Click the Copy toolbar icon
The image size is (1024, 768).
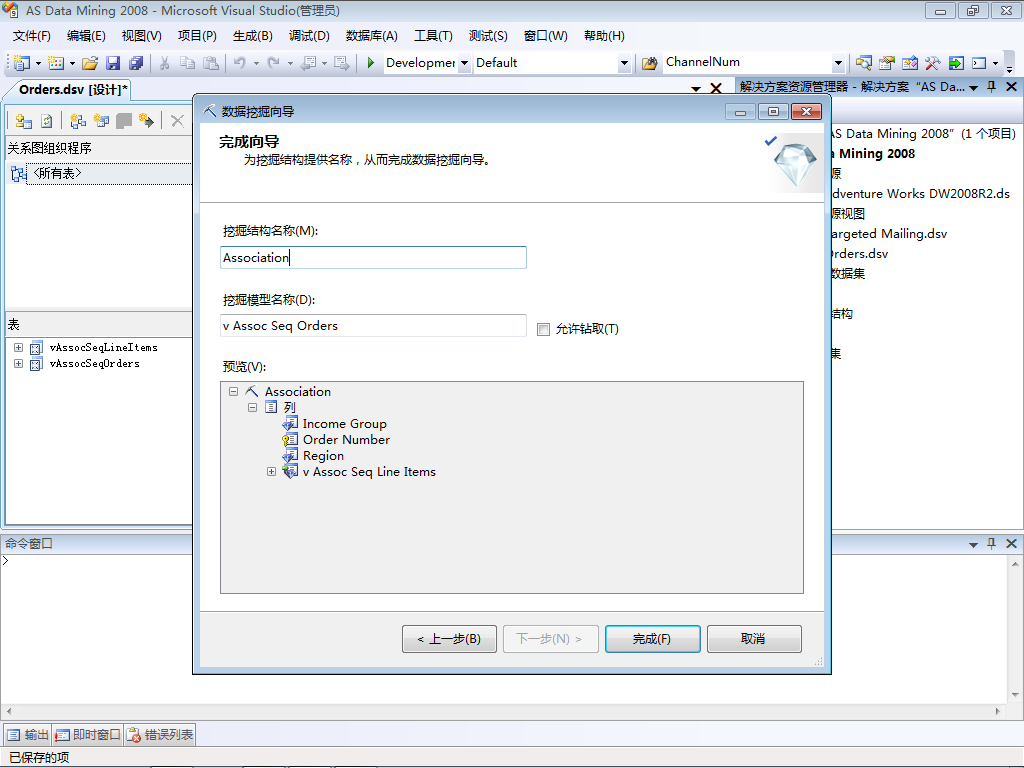click(187, 63)
